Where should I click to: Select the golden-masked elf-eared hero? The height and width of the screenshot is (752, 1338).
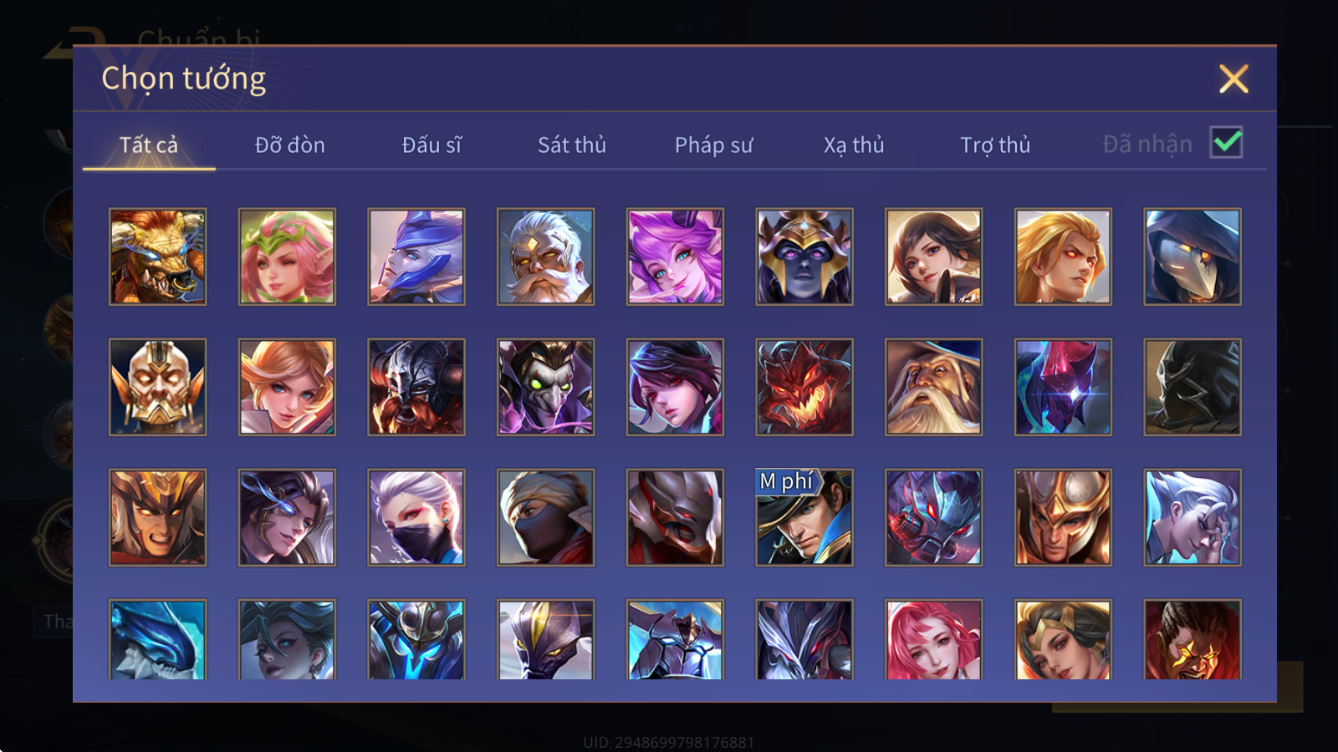157,387
